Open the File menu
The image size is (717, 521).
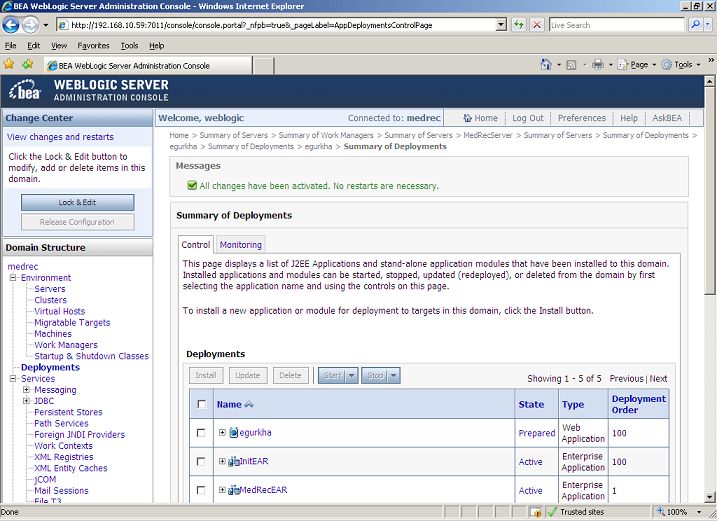pos(10,46)
